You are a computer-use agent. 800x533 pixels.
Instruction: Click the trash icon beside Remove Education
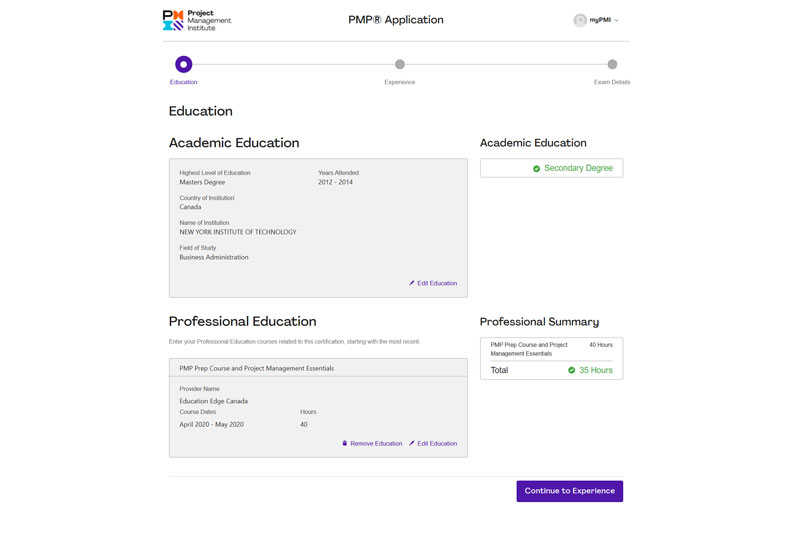[x=345, y=443]
